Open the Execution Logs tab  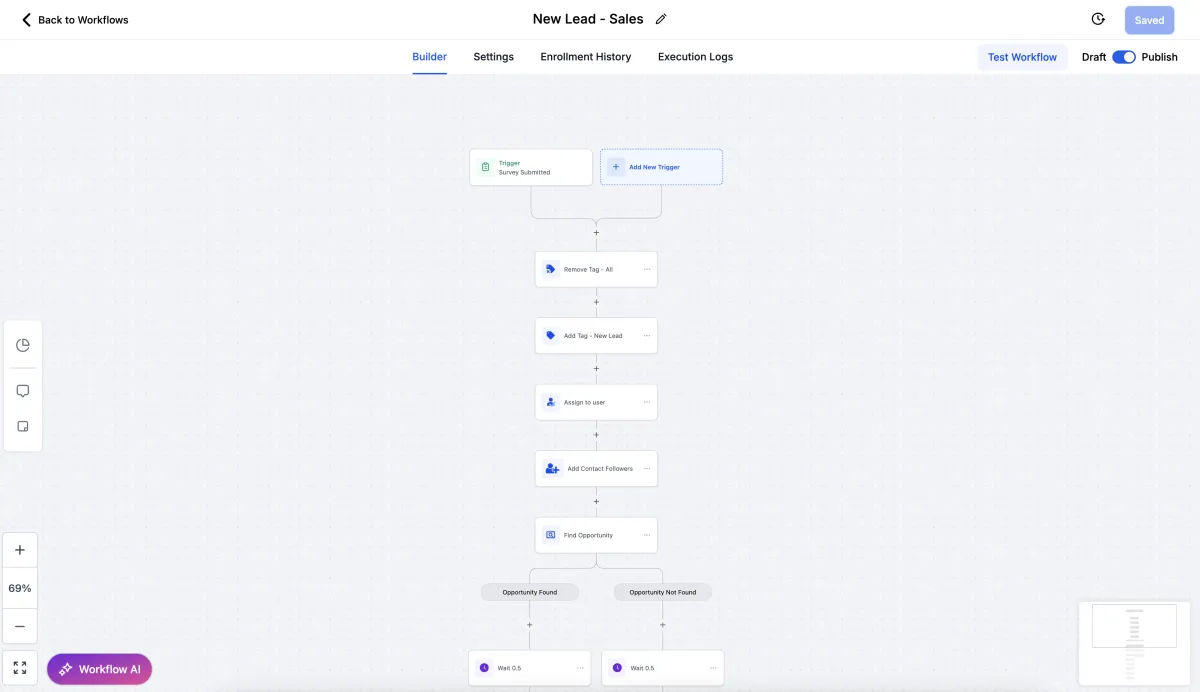point(695,57)
